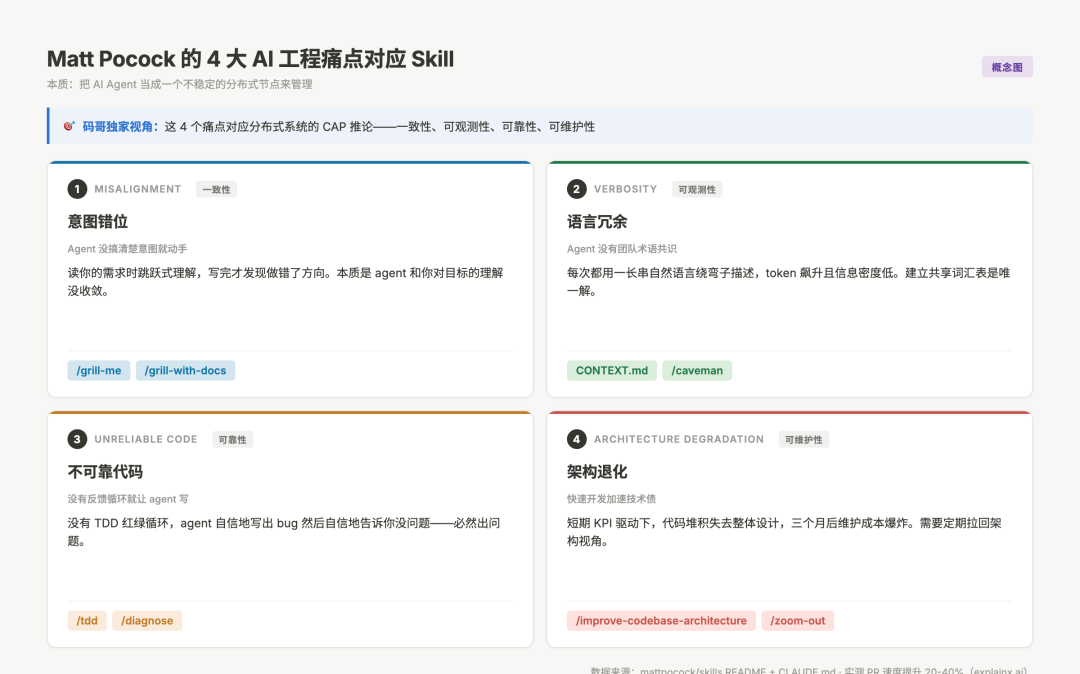This screenshot has width=1080, height=674.
Task: Click the CONTEXT.md tag
Action: (x=612, y=370)
